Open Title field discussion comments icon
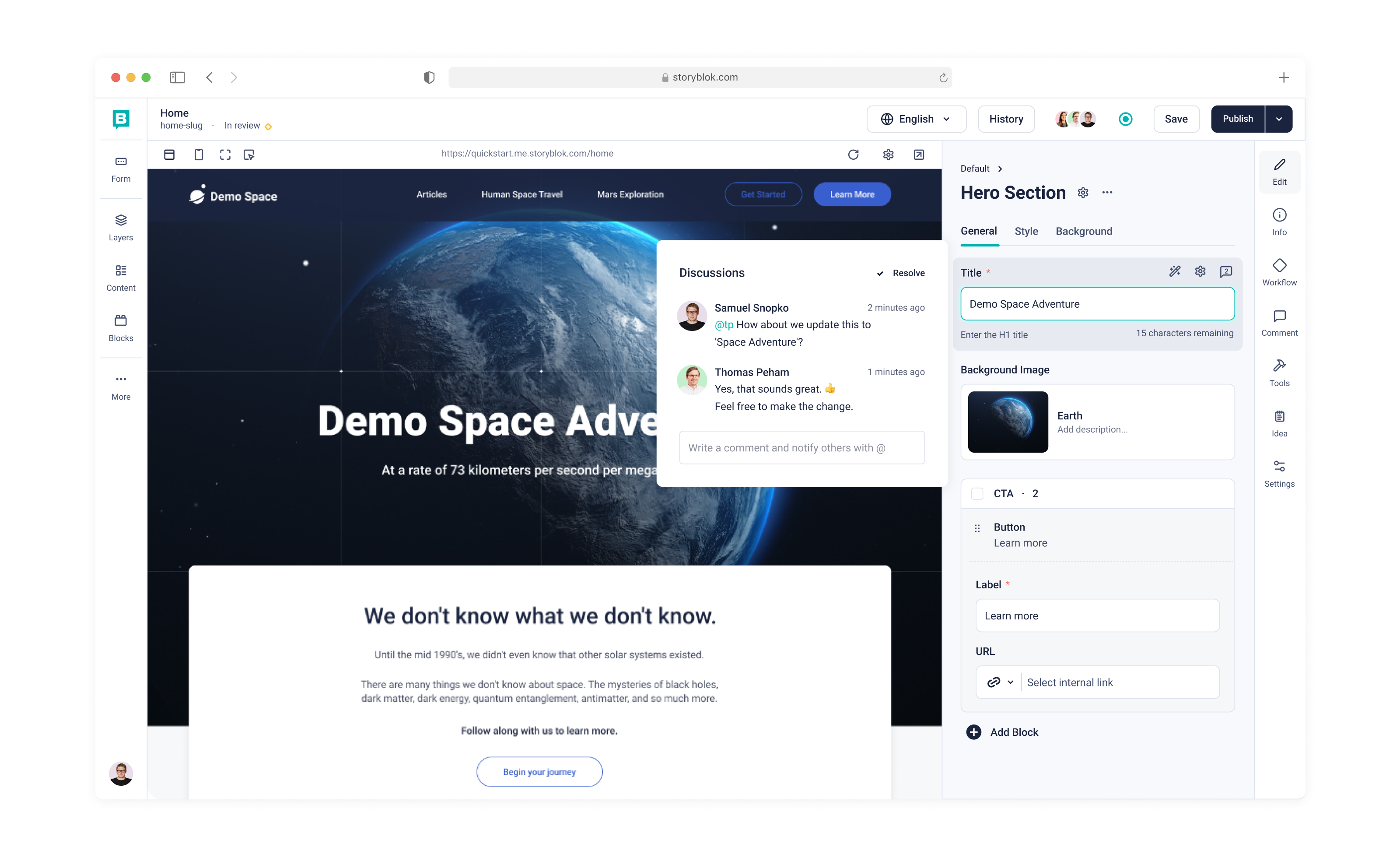This screenshot has width=1400, height=858. (x=1225, y=272)
